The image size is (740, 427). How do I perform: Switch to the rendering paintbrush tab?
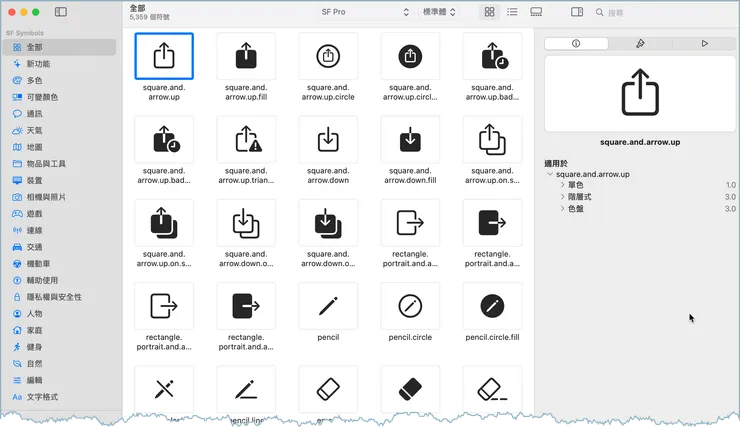(640, 43)
